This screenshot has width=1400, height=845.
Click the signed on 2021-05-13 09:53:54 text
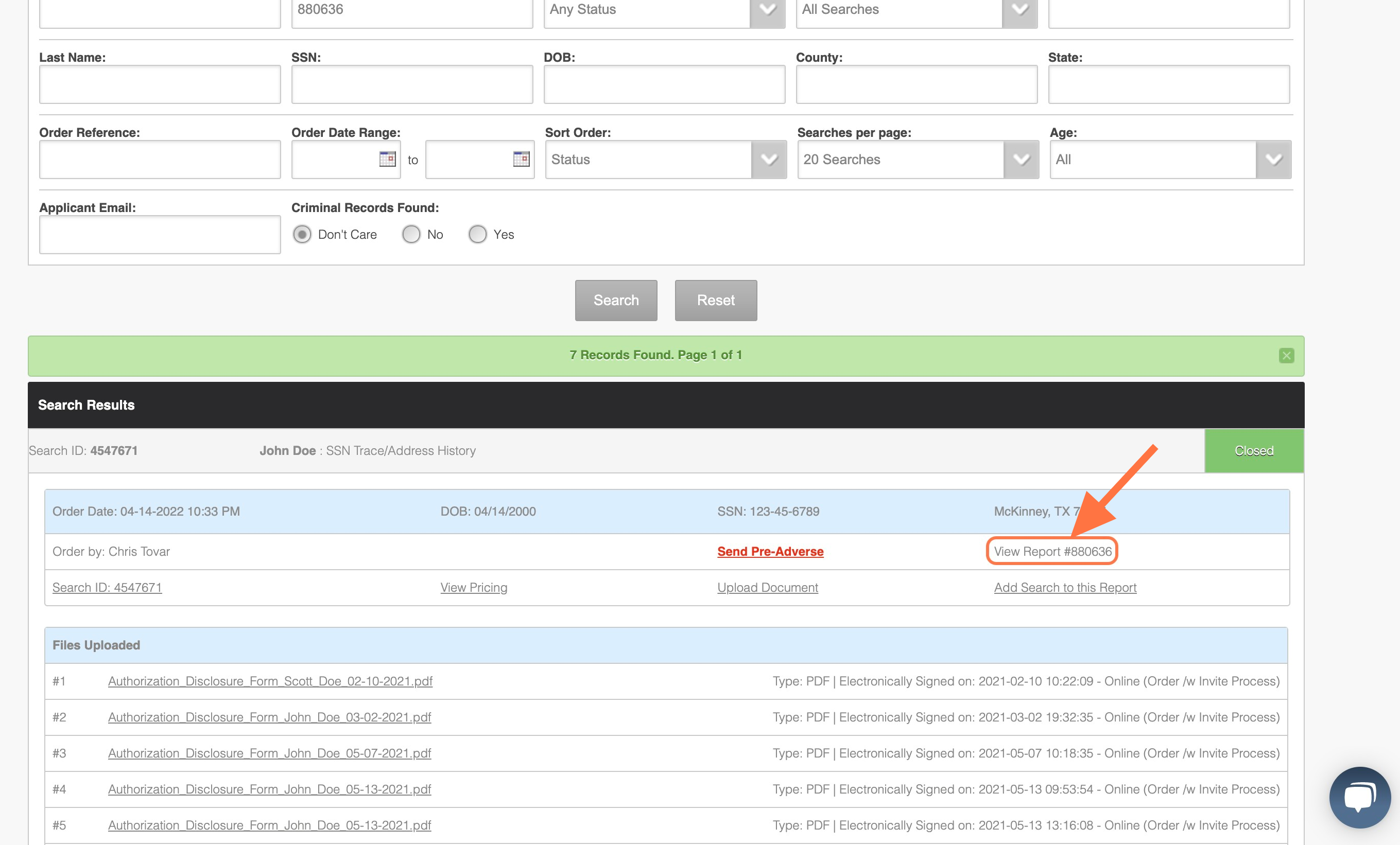(x=1026, y=789)
